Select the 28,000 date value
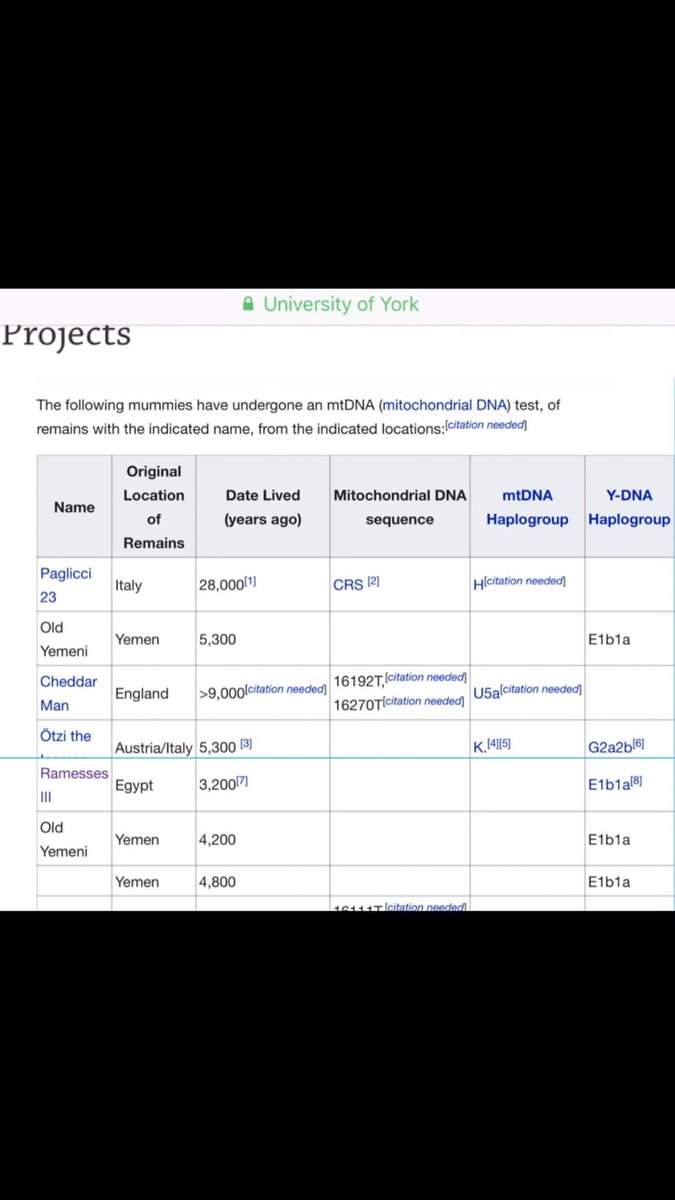This screenshot has width=675, height=1200. tap(221, 585)
